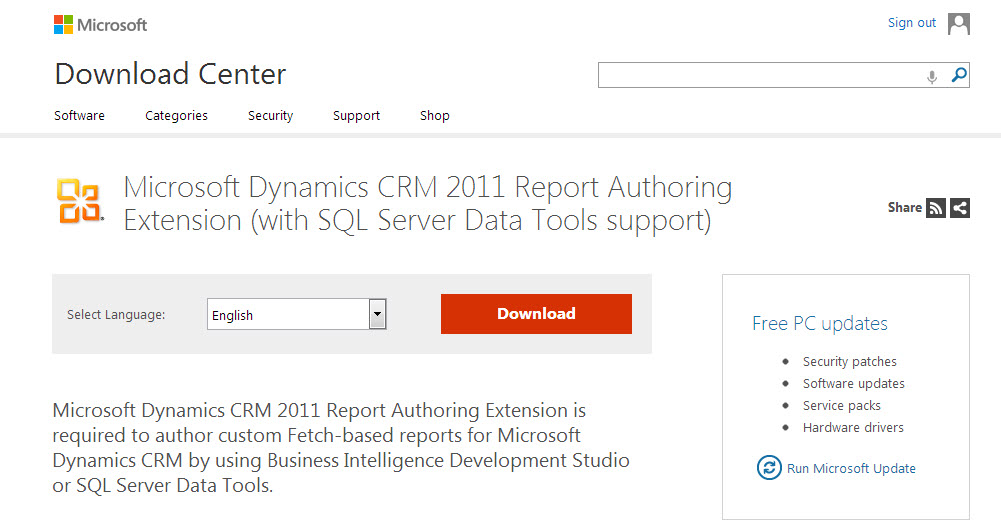The height and width of the screenshot is (530, 1001).
Task: Click the Sign out link
Action: point(912,23)
